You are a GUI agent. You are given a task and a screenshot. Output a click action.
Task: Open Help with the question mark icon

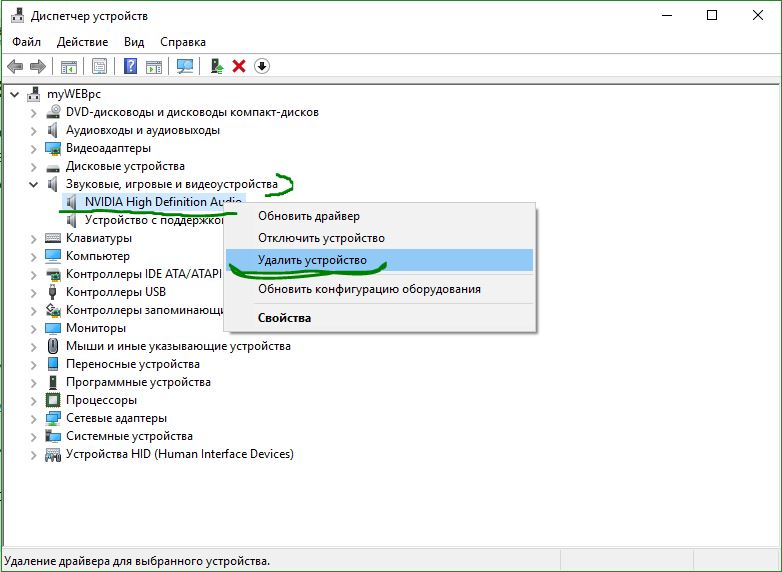click(131, 66)
